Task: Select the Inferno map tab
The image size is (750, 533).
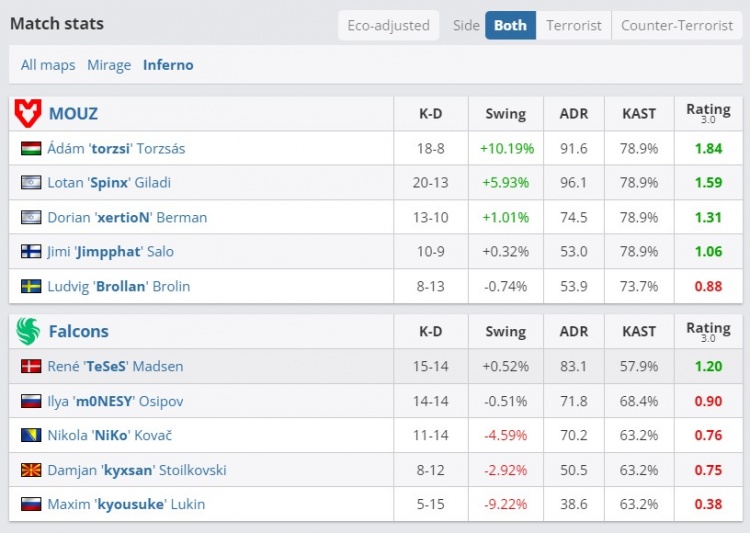Action: pos(168,65)
